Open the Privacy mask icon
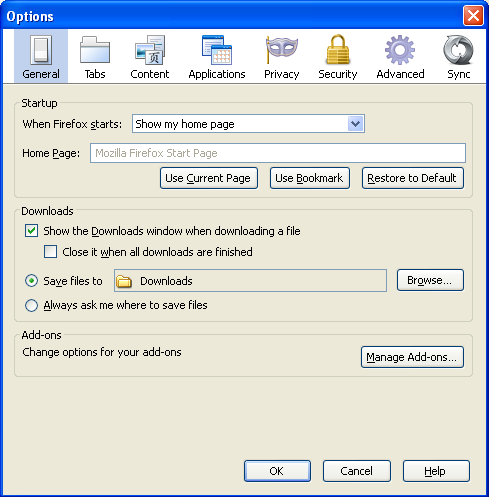Viewport: 489px width, 497px height. click(282, 50)
